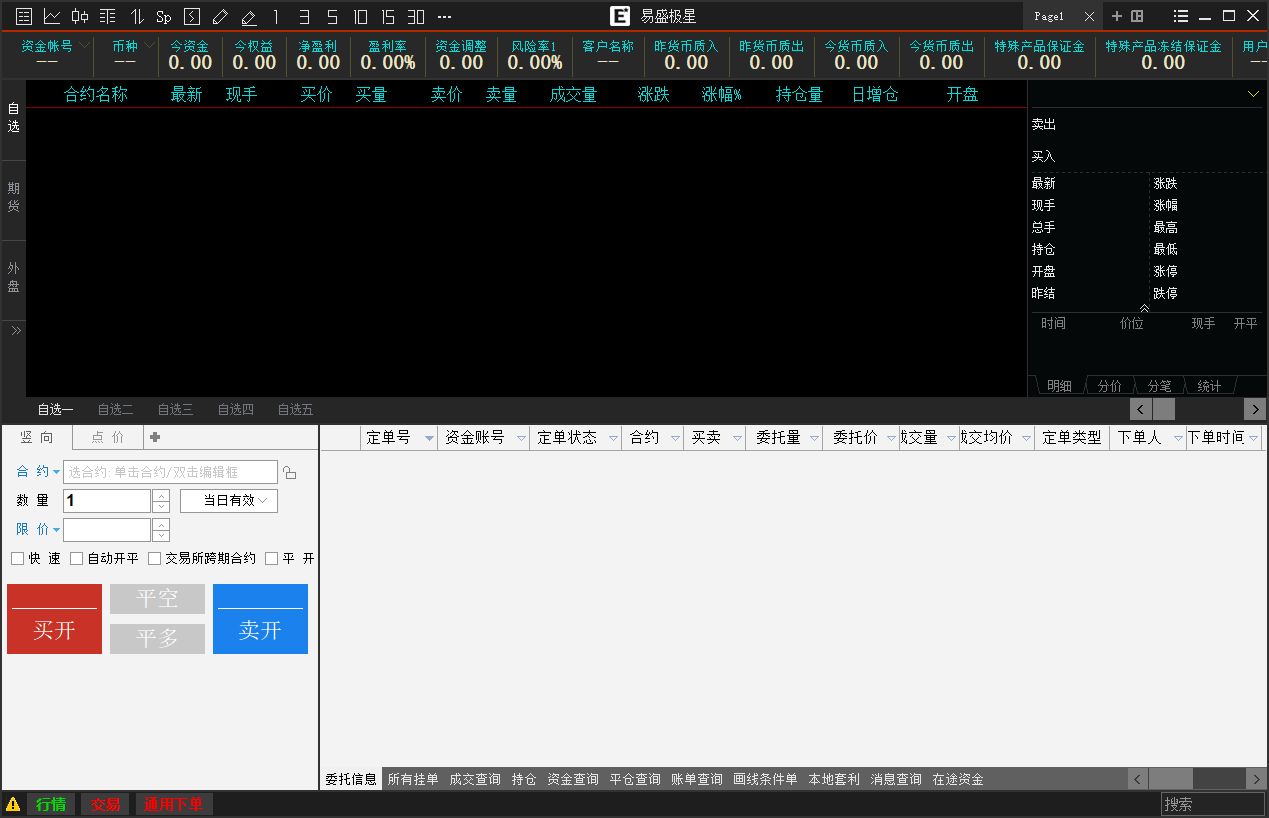Click the red 买开 button
The image size is (1269, 818).
[54, 619]
